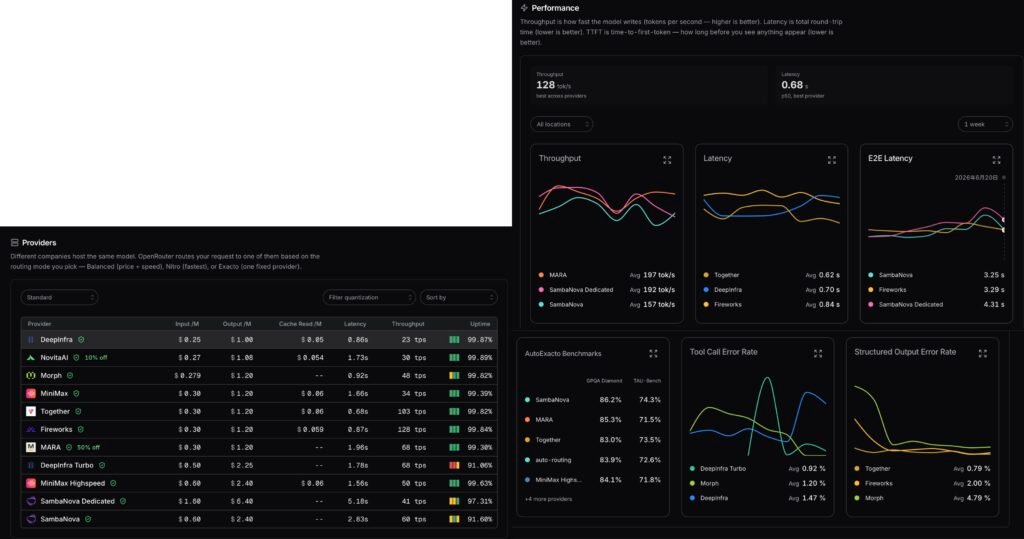
Task: Sort table by Provider column header
Action: click(39, 324)
